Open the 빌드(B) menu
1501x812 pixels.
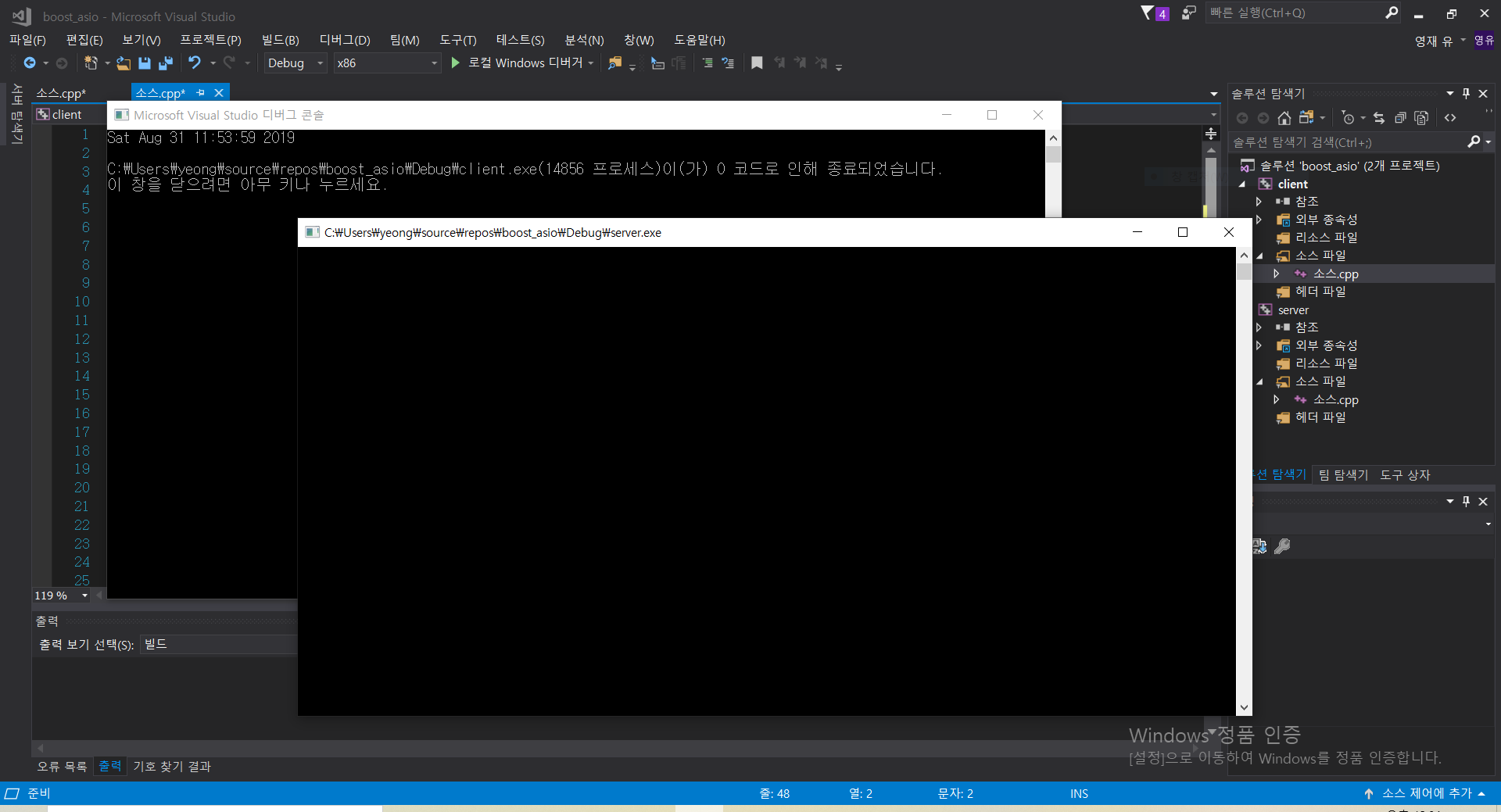pyautogui.click(x=280, y=40)
